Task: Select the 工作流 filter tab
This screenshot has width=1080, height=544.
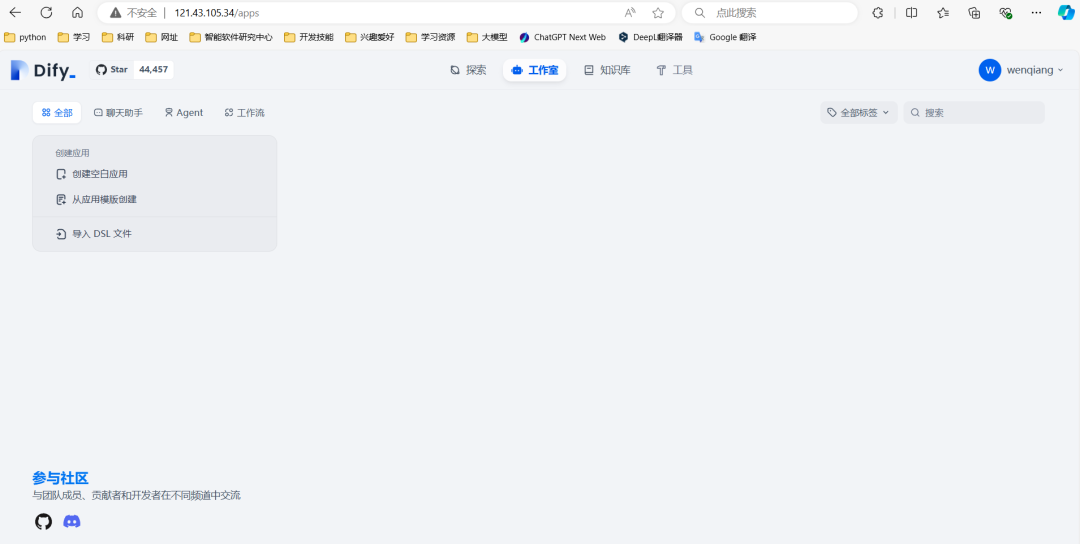Action: tap(245, 112)
